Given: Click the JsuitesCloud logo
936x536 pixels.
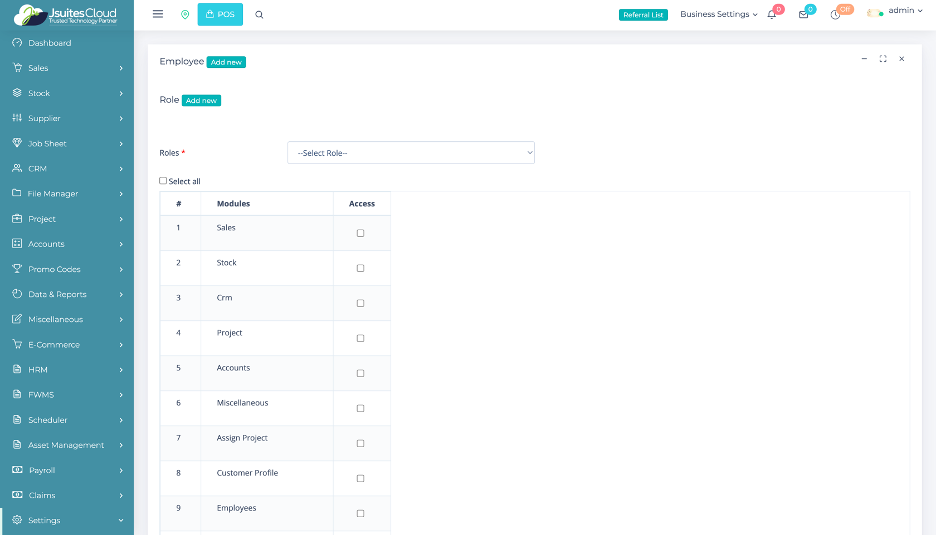Looking at the screenshot, I should click(x=66, y=15).
